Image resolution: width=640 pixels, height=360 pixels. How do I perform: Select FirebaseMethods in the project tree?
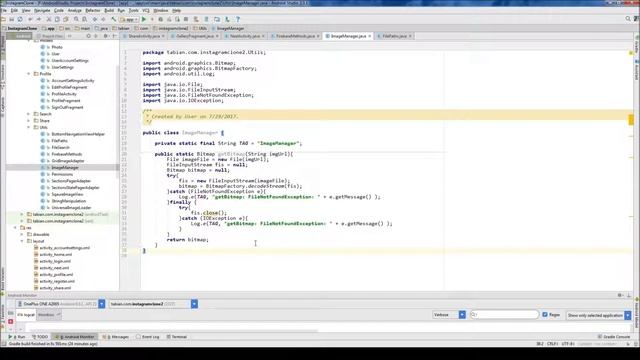pos(67,154)
